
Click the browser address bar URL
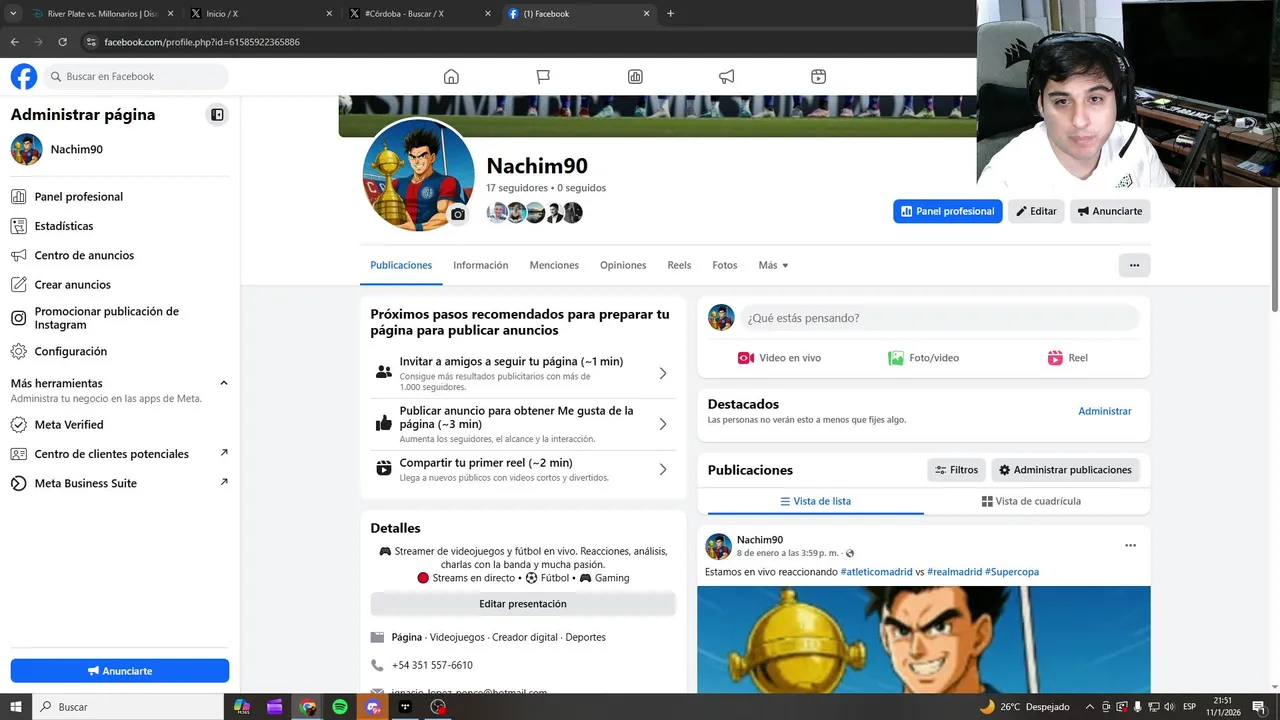202,42
